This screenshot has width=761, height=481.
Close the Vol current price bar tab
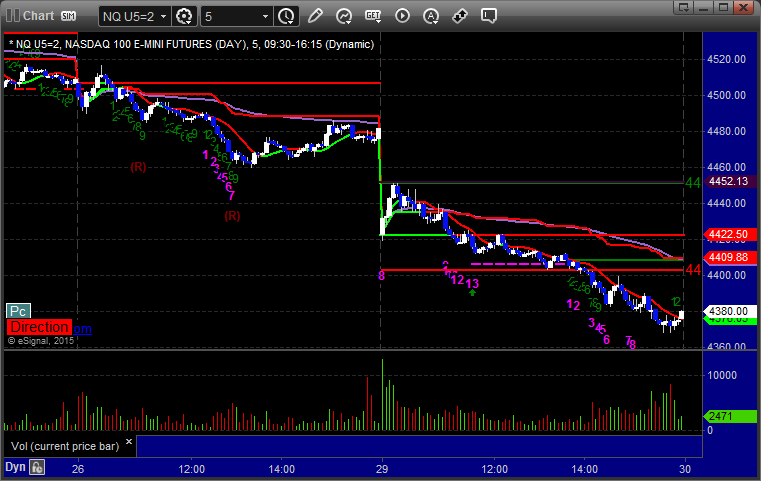pos(129,442)
